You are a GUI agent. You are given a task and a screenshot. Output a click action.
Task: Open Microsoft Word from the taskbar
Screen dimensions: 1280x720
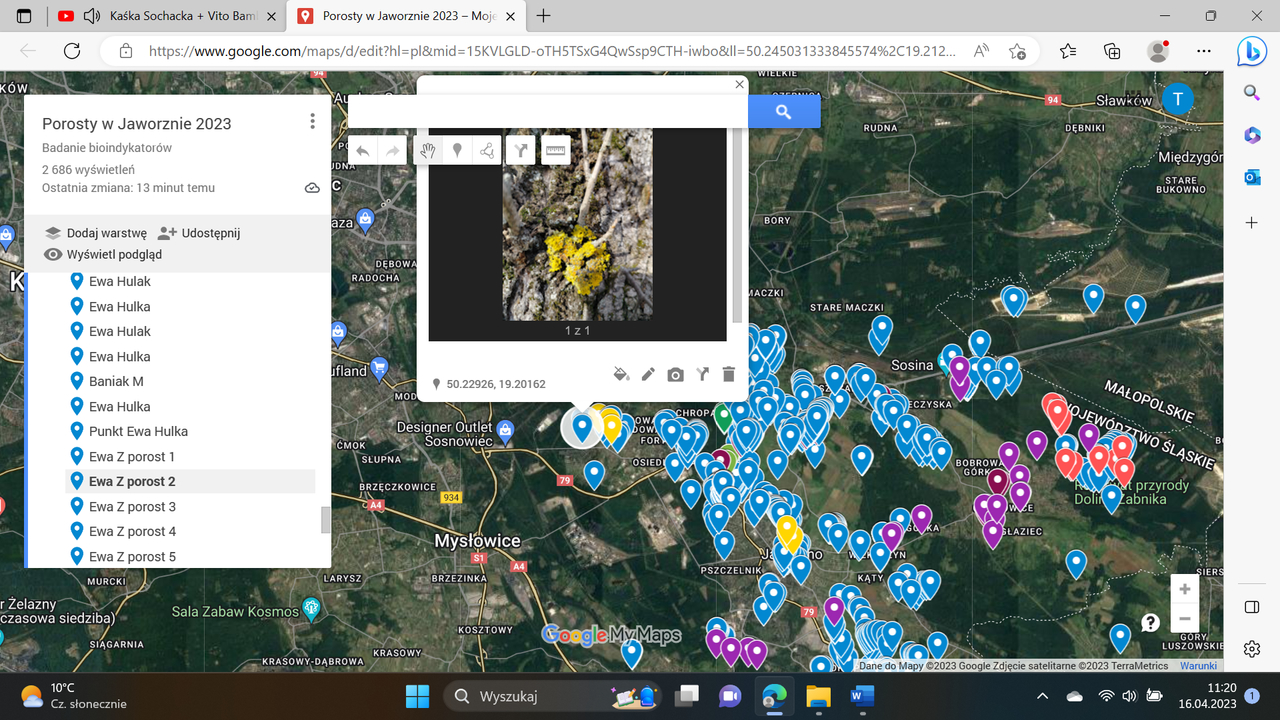pos(862,695)
